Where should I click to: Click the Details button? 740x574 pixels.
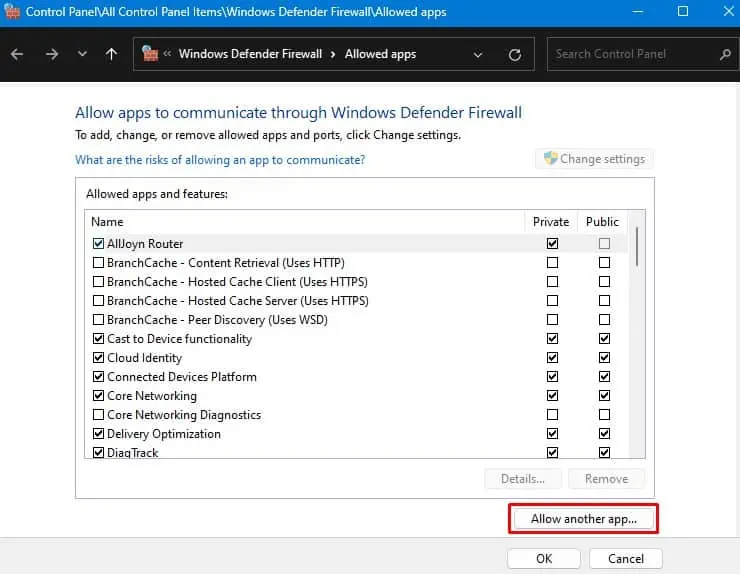(523, 479)
